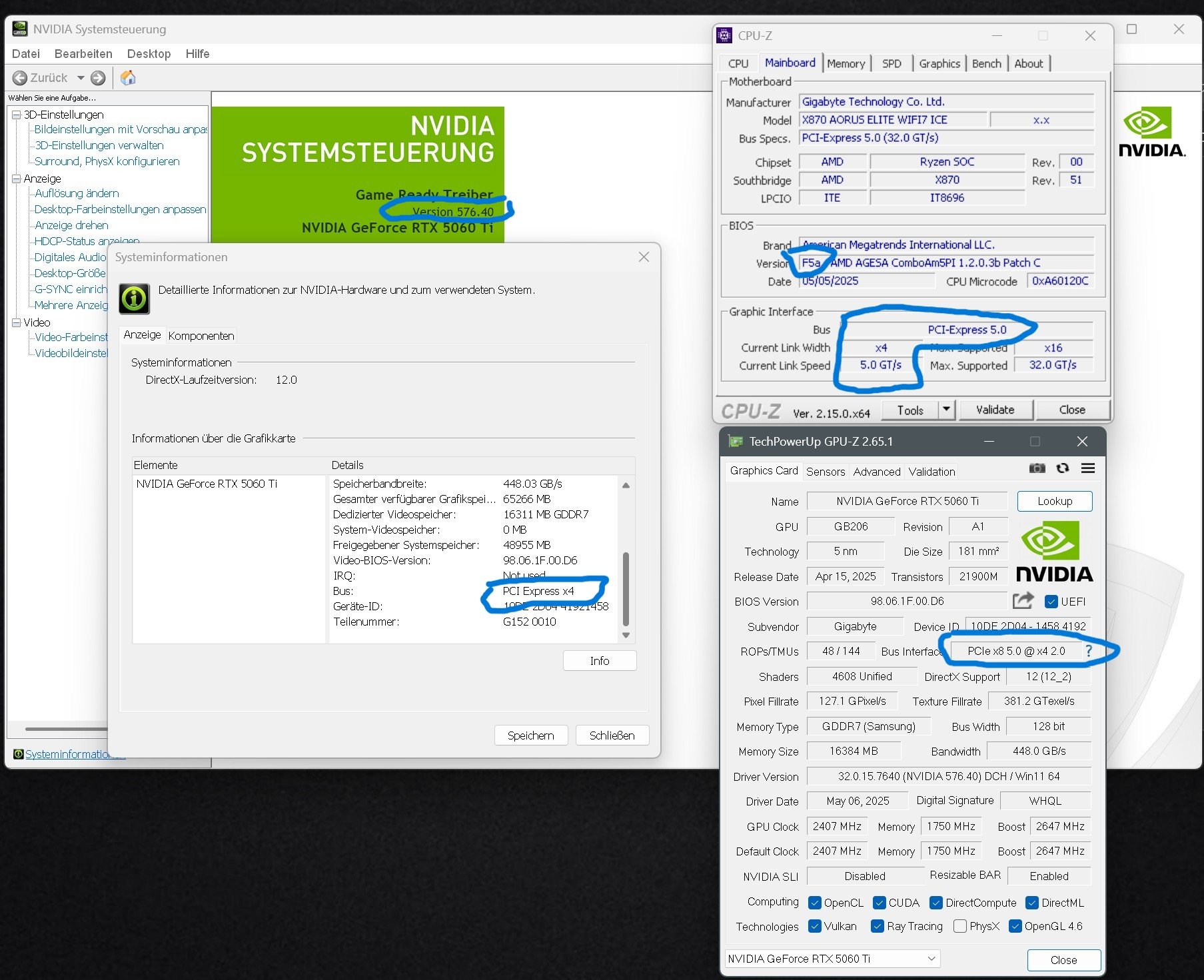This screenshot has height=980, width=1204.
Task: Open the Datei menu
Action: pyautogui.click(x=26, y=54)
